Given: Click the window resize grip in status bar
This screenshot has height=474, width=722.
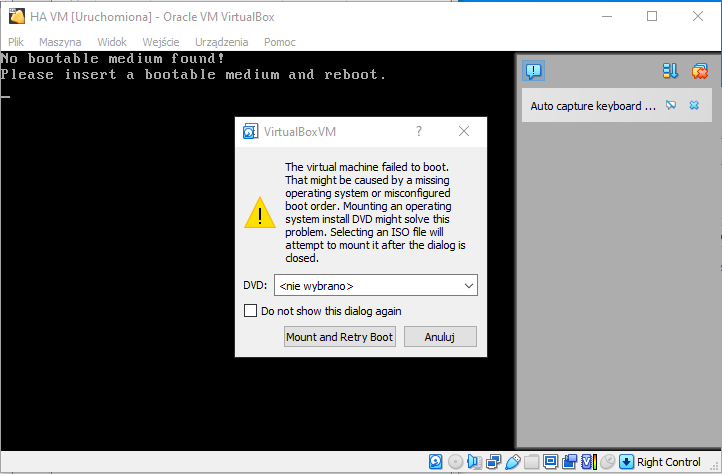Looking at the screenshot, I should click(x=716, y=467).
